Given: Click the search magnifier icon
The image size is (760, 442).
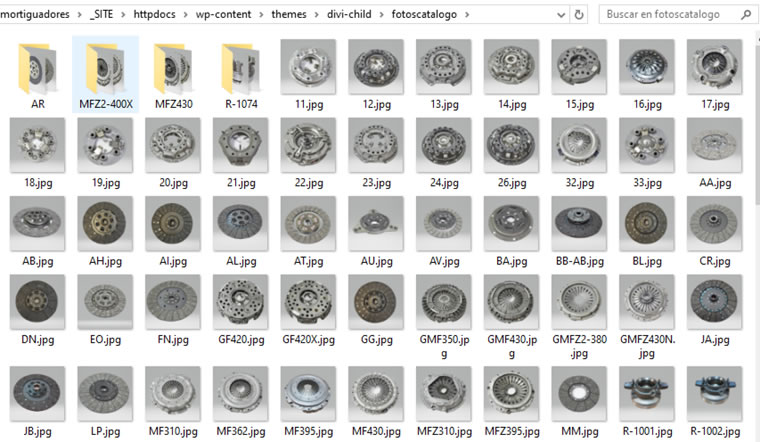Looking at the screenshot, I should click(x=745, y=15).
